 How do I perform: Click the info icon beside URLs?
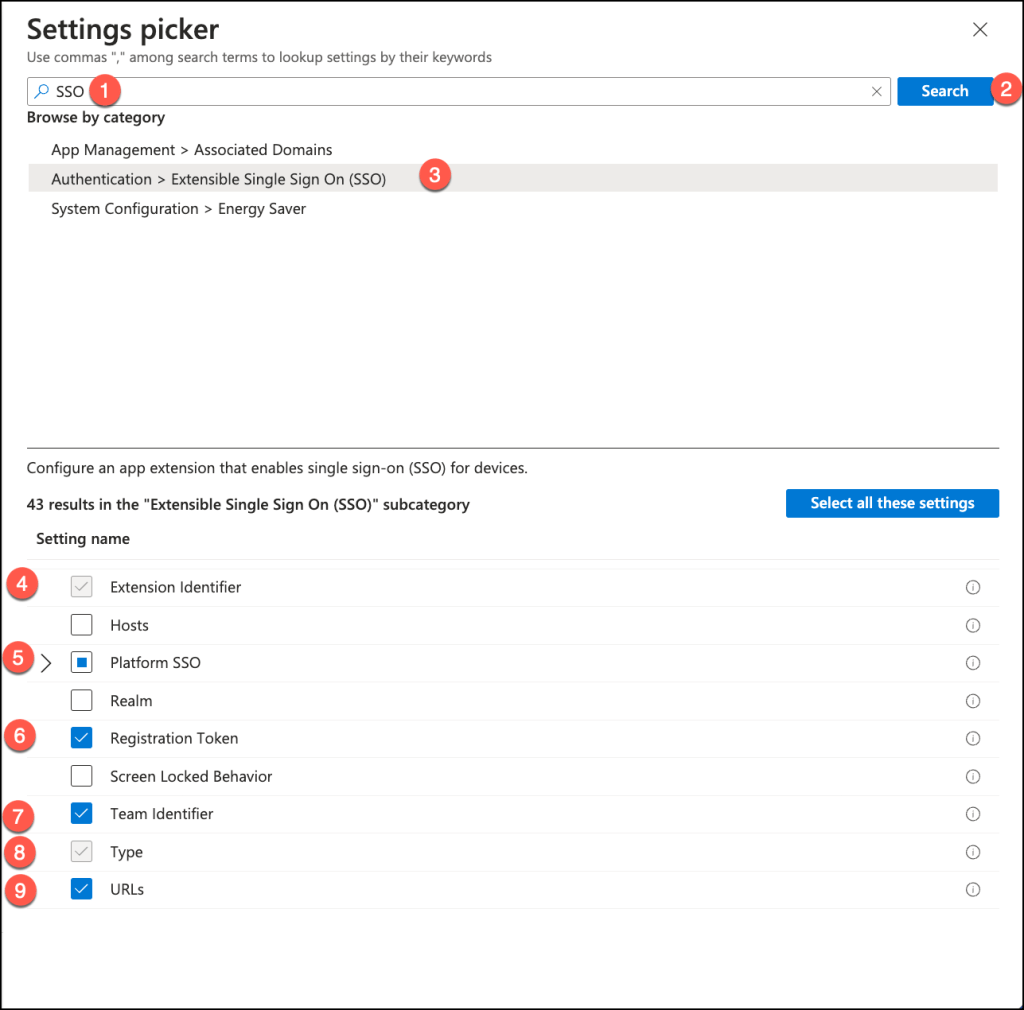972,890
